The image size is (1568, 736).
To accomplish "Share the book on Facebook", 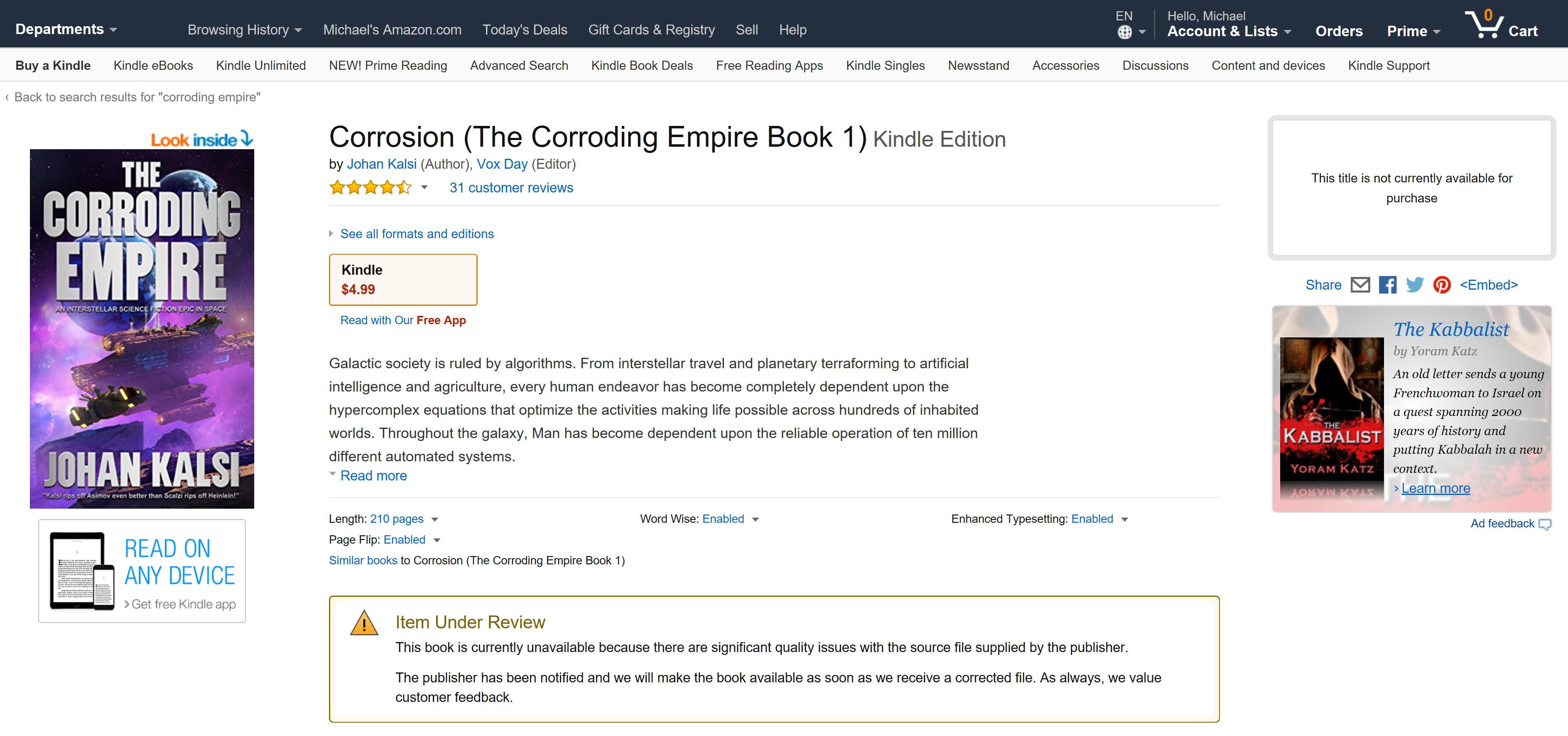I will click(1387, 285).
